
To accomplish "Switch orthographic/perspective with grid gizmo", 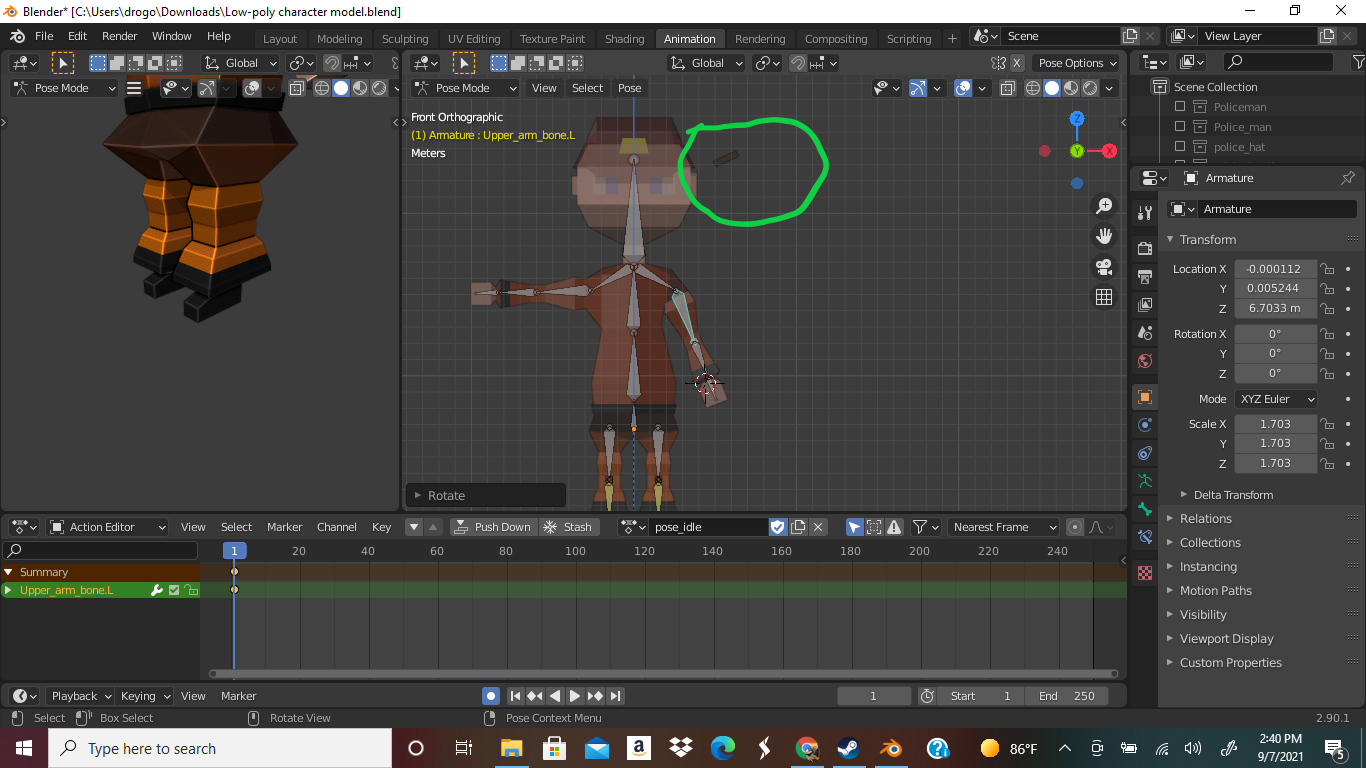I will 1104,297.
